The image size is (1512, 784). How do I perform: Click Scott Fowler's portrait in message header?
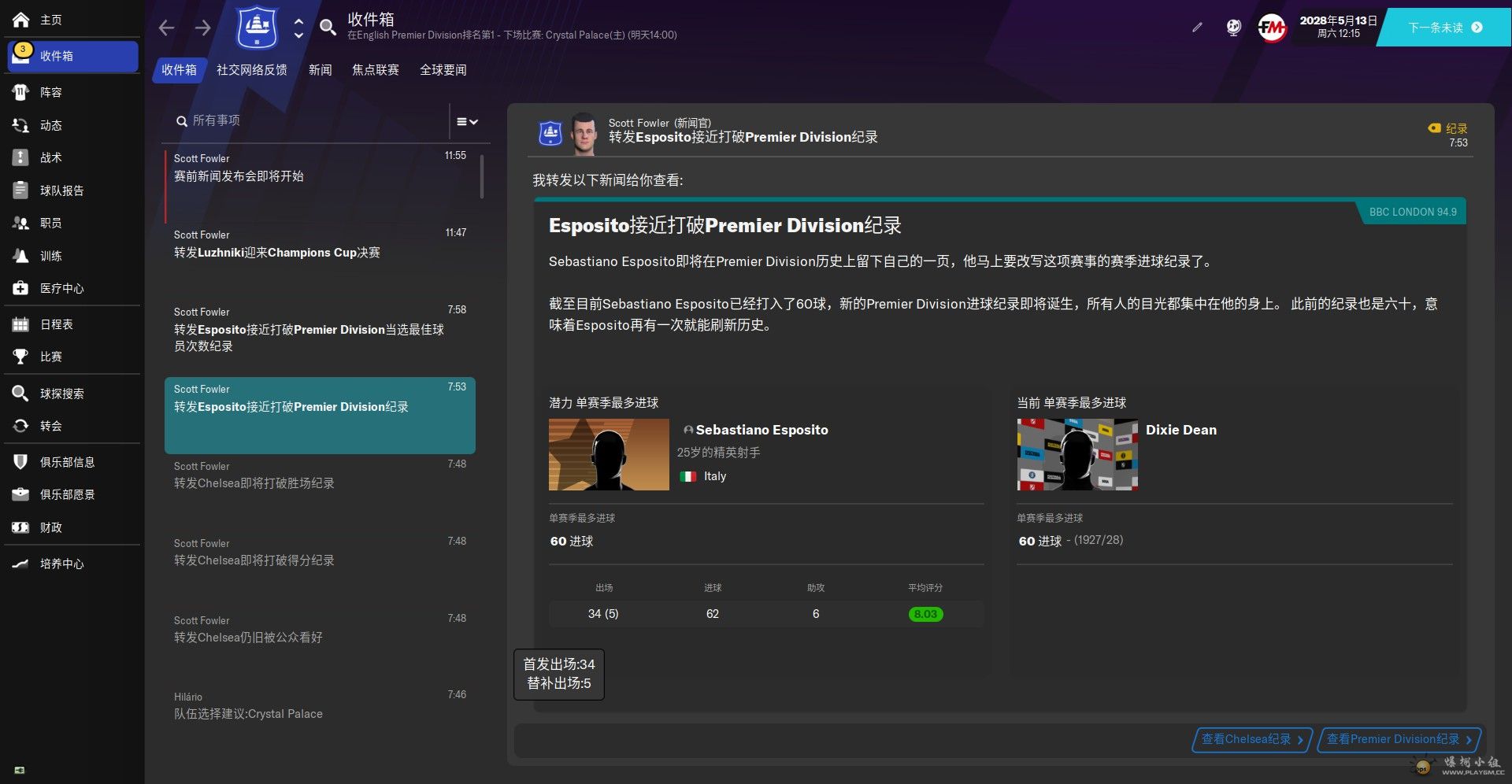(x=584, y=133)
